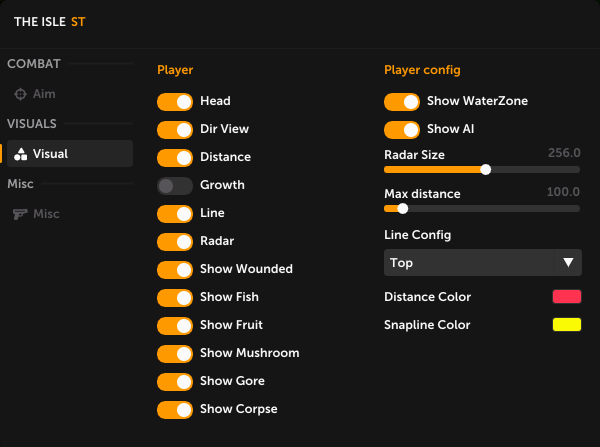Screen dimensions: 600x447
Task: Switch off Show Mushroom toggle
Action: point(174,353)
